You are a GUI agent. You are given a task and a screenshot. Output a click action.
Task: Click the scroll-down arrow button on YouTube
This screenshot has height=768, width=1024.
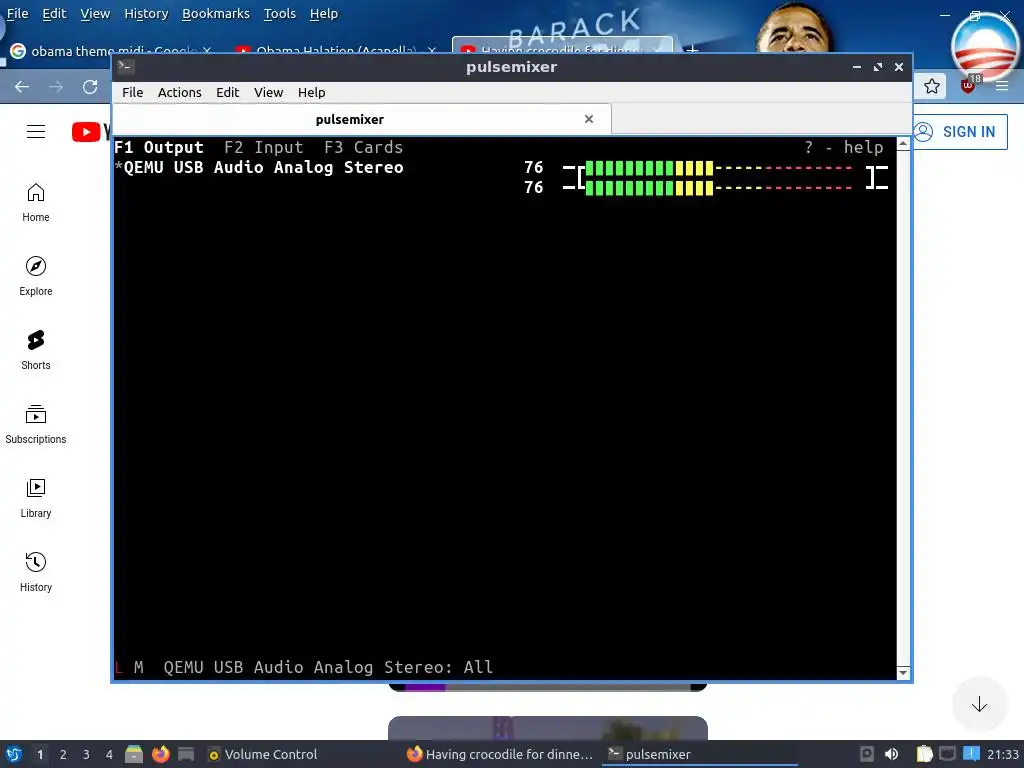point(979,704)
